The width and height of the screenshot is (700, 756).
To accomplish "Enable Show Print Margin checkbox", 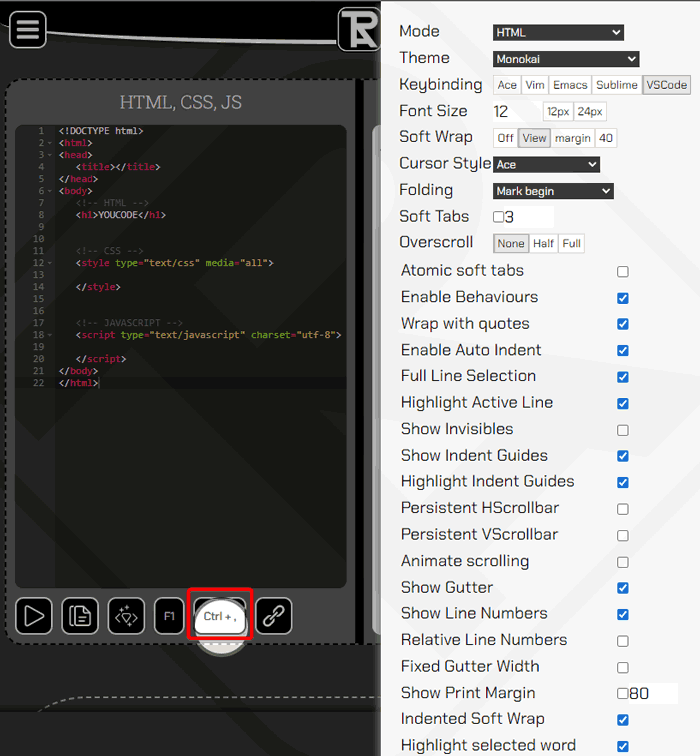I will coord(622,693).
